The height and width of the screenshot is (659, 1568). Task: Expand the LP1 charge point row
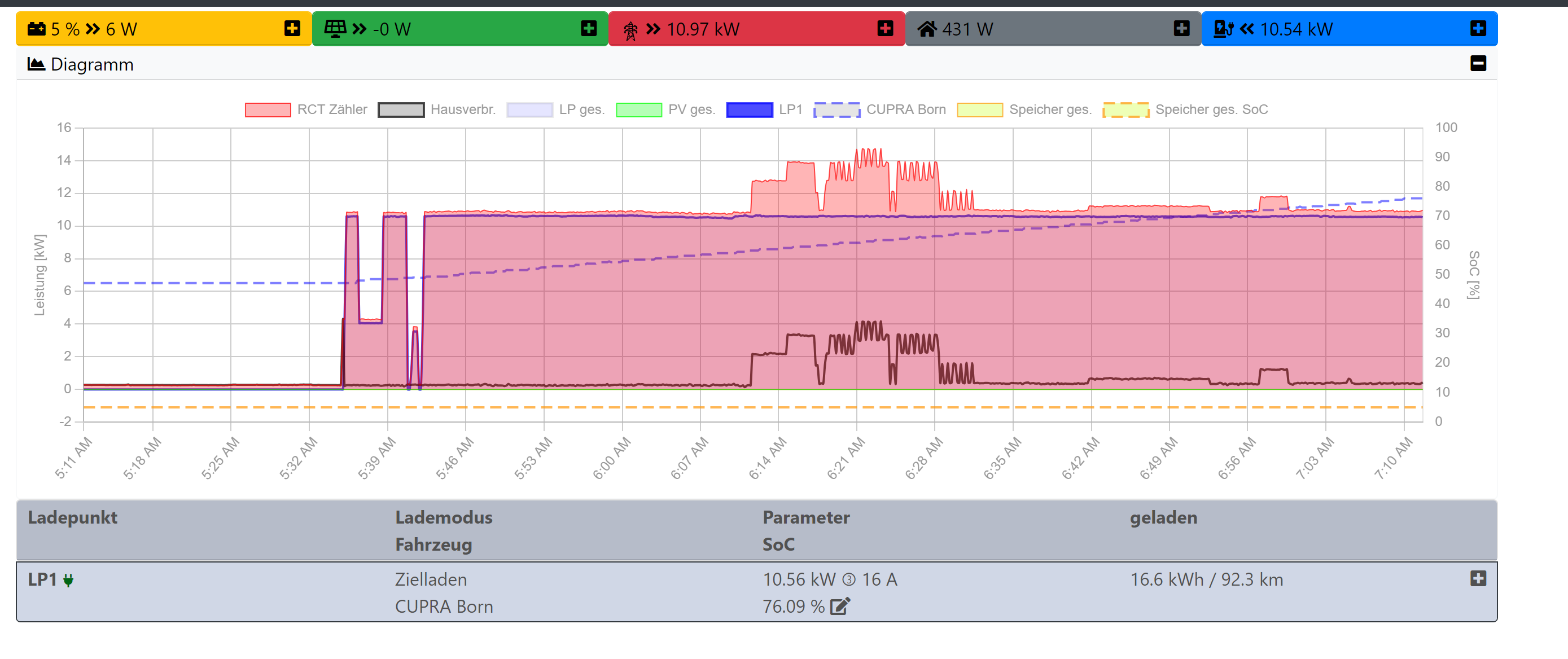click(1478, 578)
